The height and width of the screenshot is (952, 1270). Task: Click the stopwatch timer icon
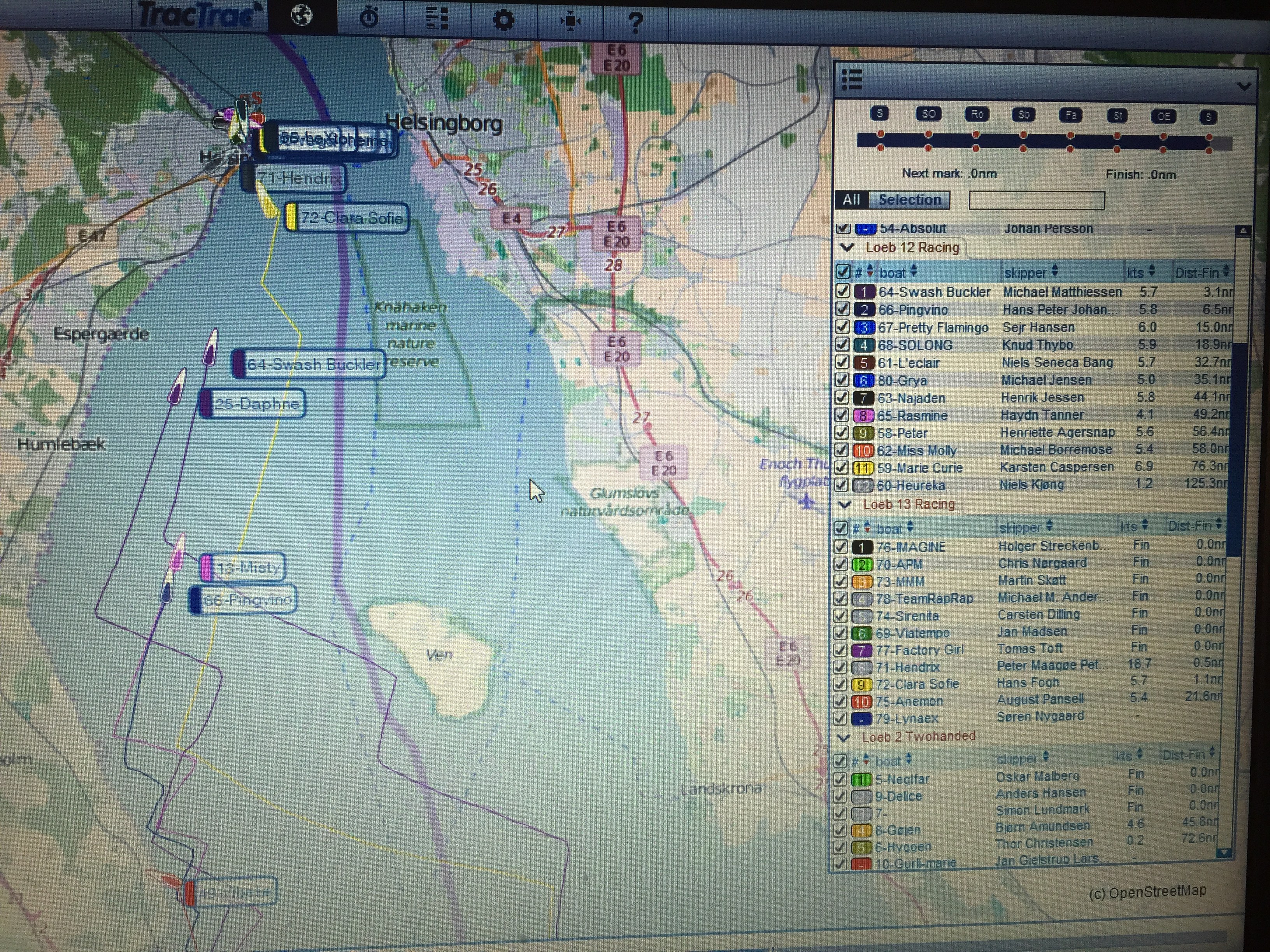[x=369, y=18]
